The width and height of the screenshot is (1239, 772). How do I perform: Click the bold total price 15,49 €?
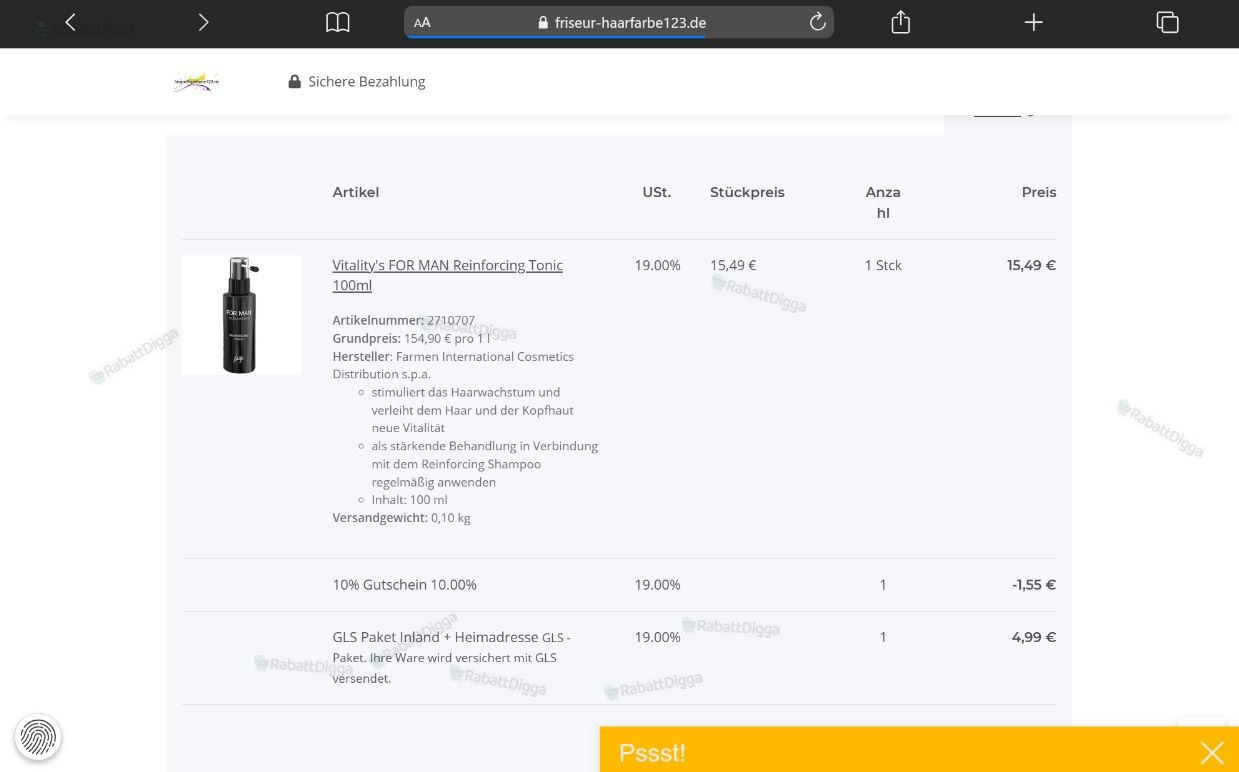pyautogui.click(x=1031, y=265)
